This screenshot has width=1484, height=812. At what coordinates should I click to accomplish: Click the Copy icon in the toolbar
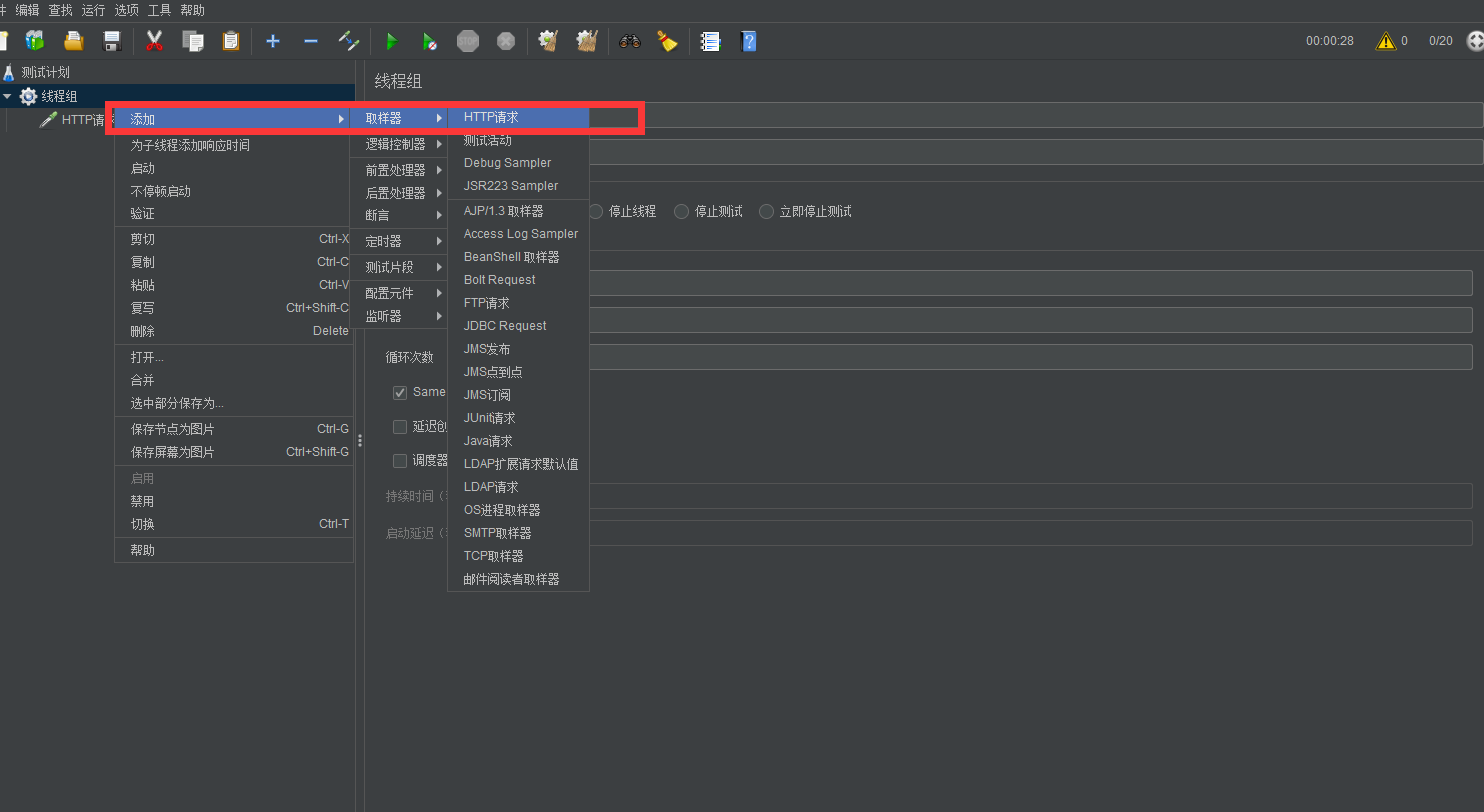coord(192,41)
